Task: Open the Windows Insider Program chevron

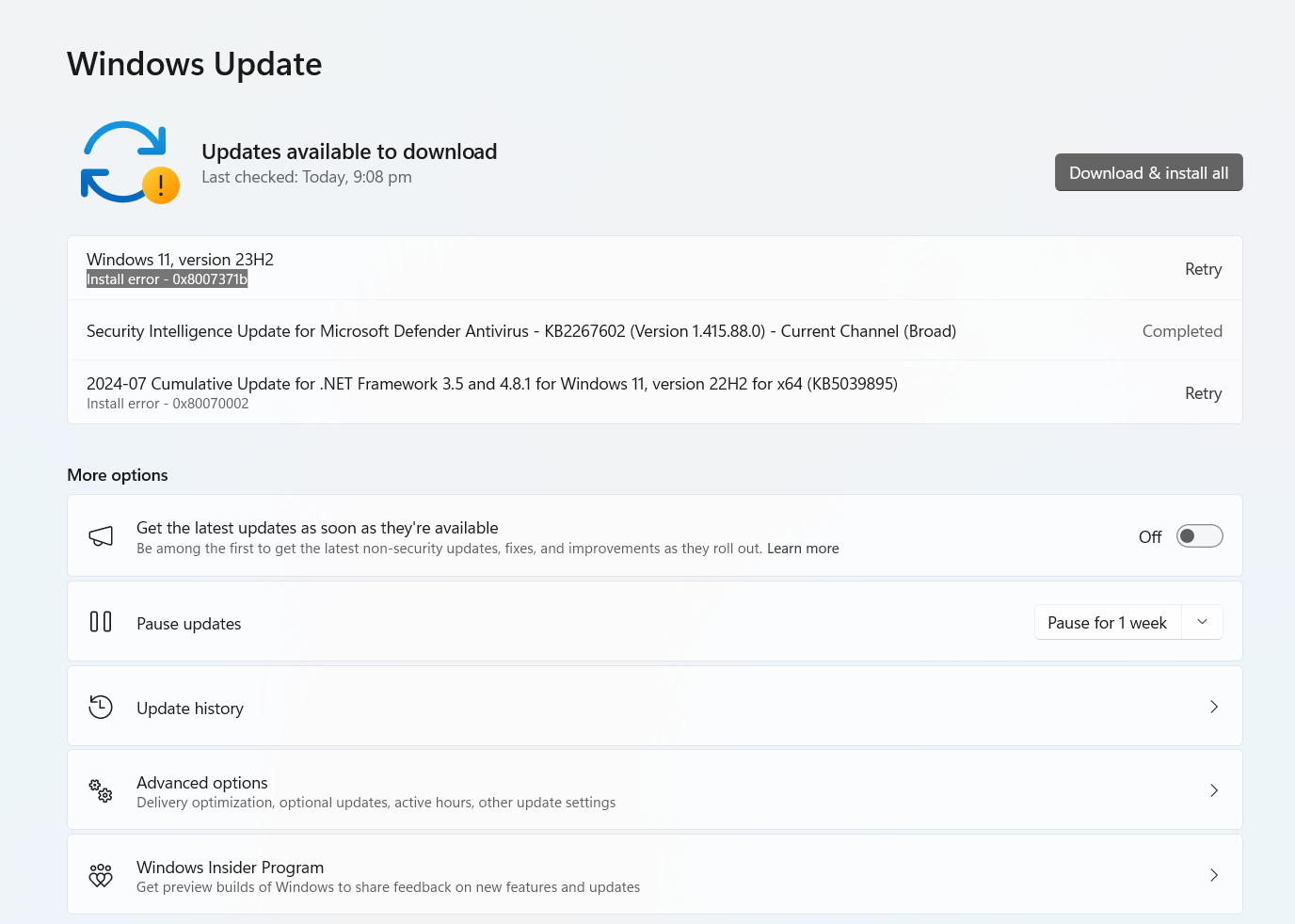Action: [x=1214, y=875]
